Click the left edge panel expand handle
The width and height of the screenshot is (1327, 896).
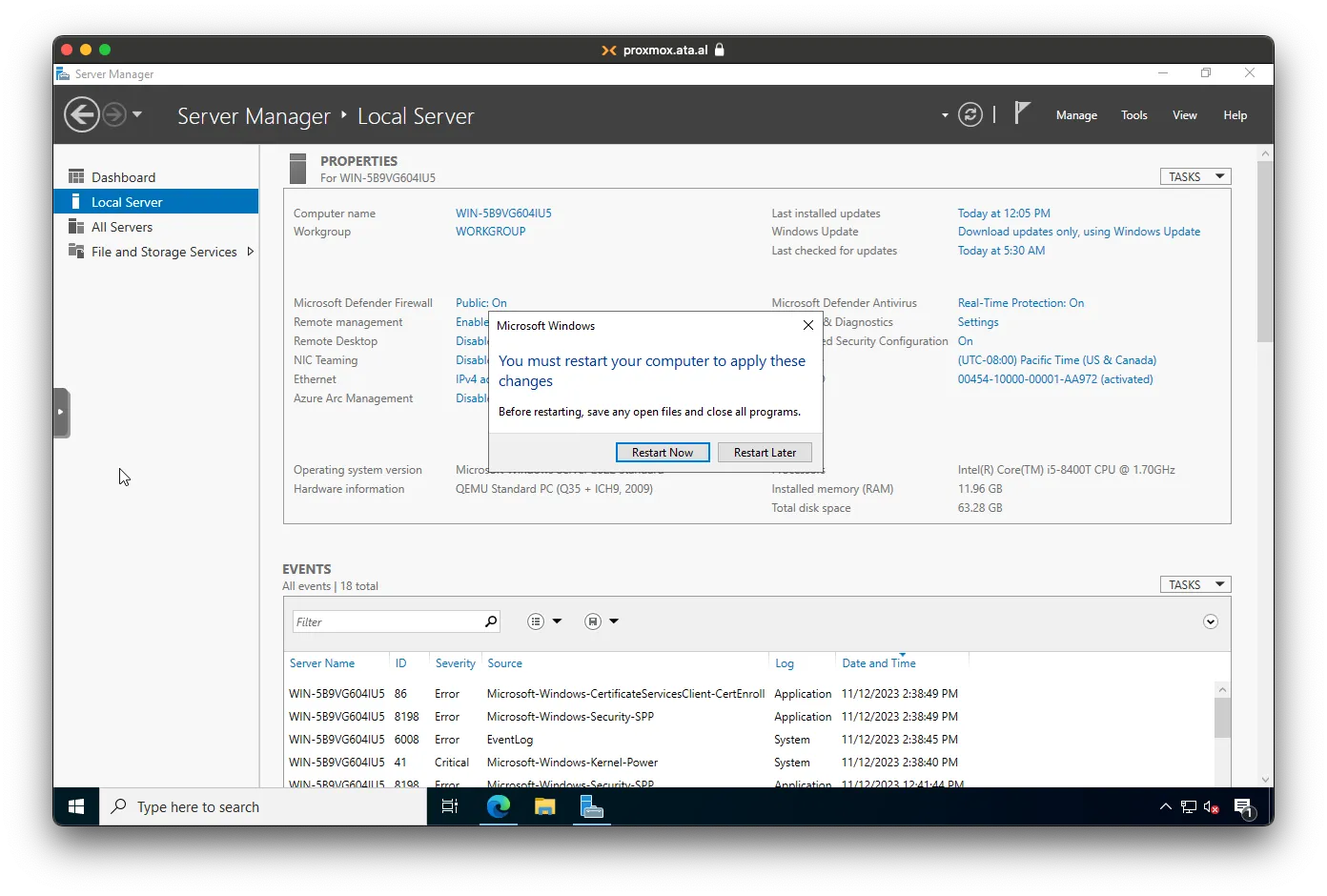[x=61, y=413]
